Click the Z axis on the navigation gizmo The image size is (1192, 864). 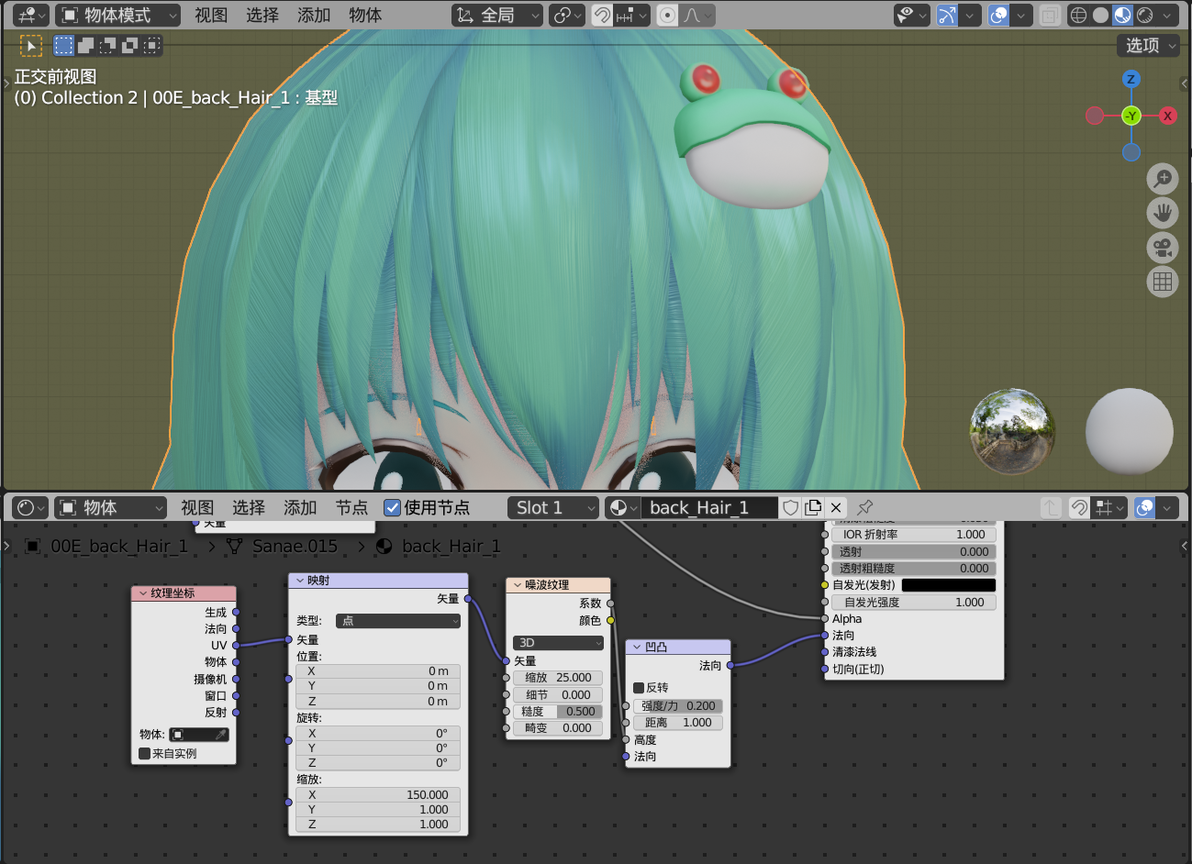1131,79
